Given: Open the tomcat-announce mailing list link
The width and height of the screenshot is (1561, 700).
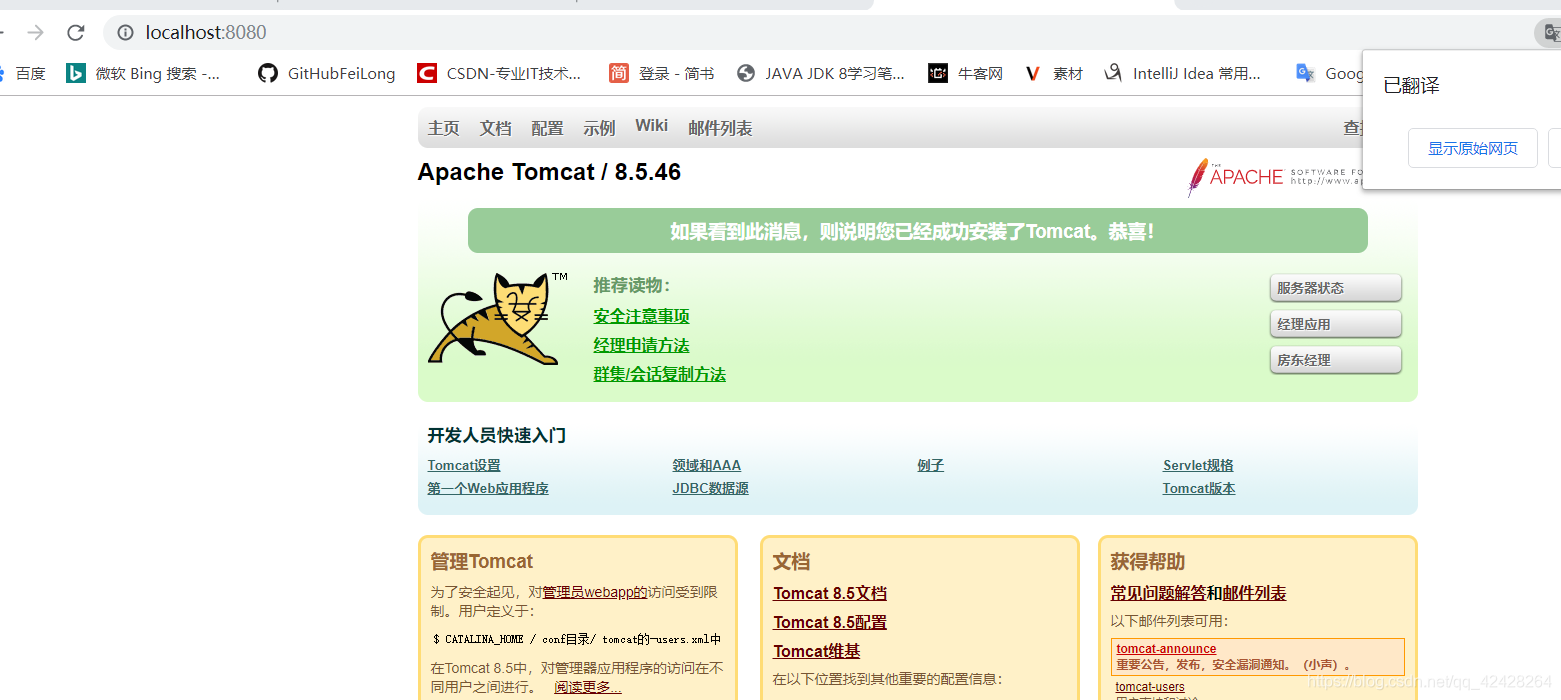Looking at the screenshot, I should click(x=1167, y=649).
